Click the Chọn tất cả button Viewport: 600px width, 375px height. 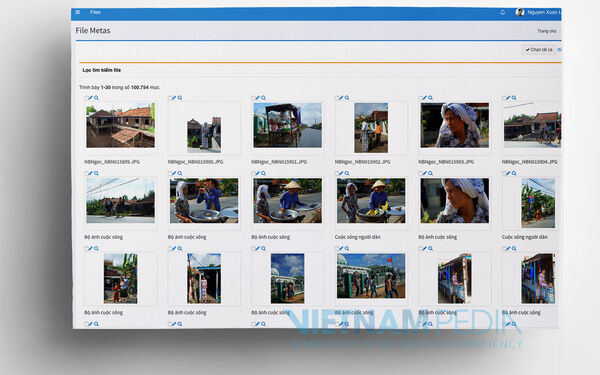click(539, 50)
